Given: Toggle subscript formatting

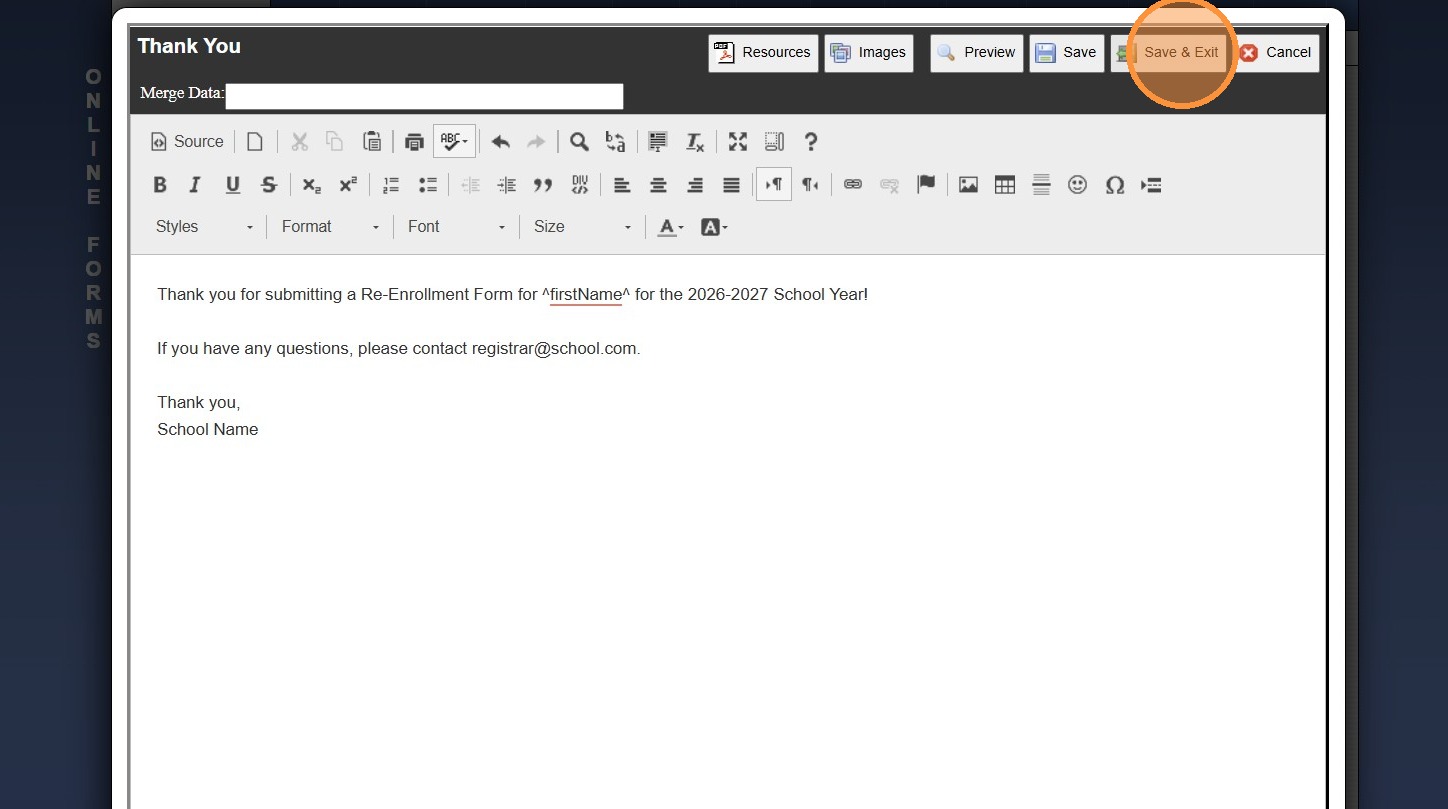Looking at the screenshot, I should pos(311,185).
